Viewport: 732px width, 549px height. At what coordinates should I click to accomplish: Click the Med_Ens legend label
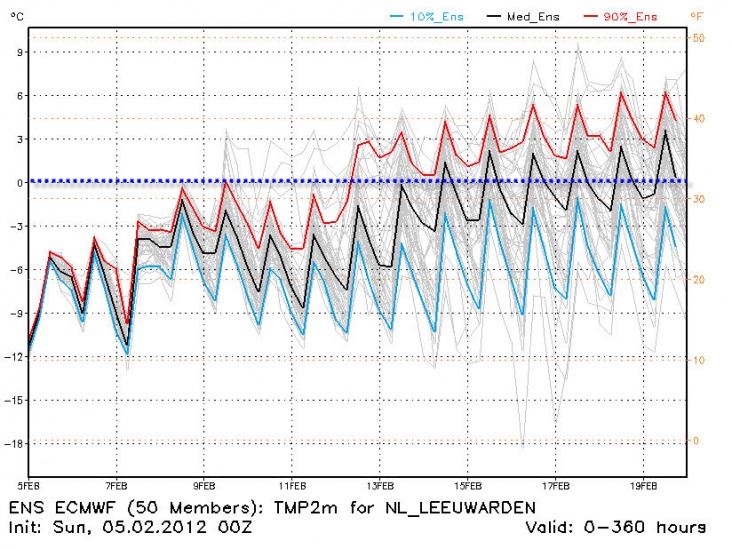[533, 17]
